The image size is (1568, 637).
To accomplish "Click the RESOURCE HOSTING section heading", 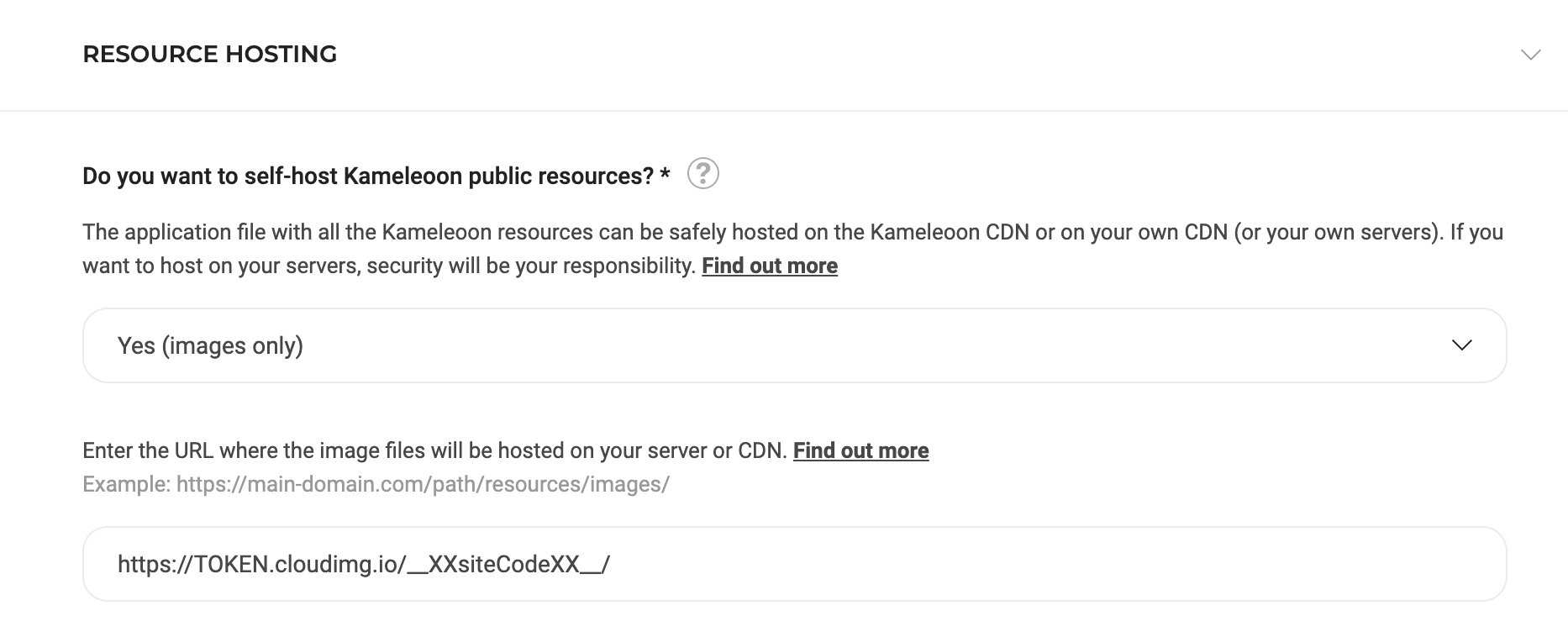I will click(x=209, y=55).
